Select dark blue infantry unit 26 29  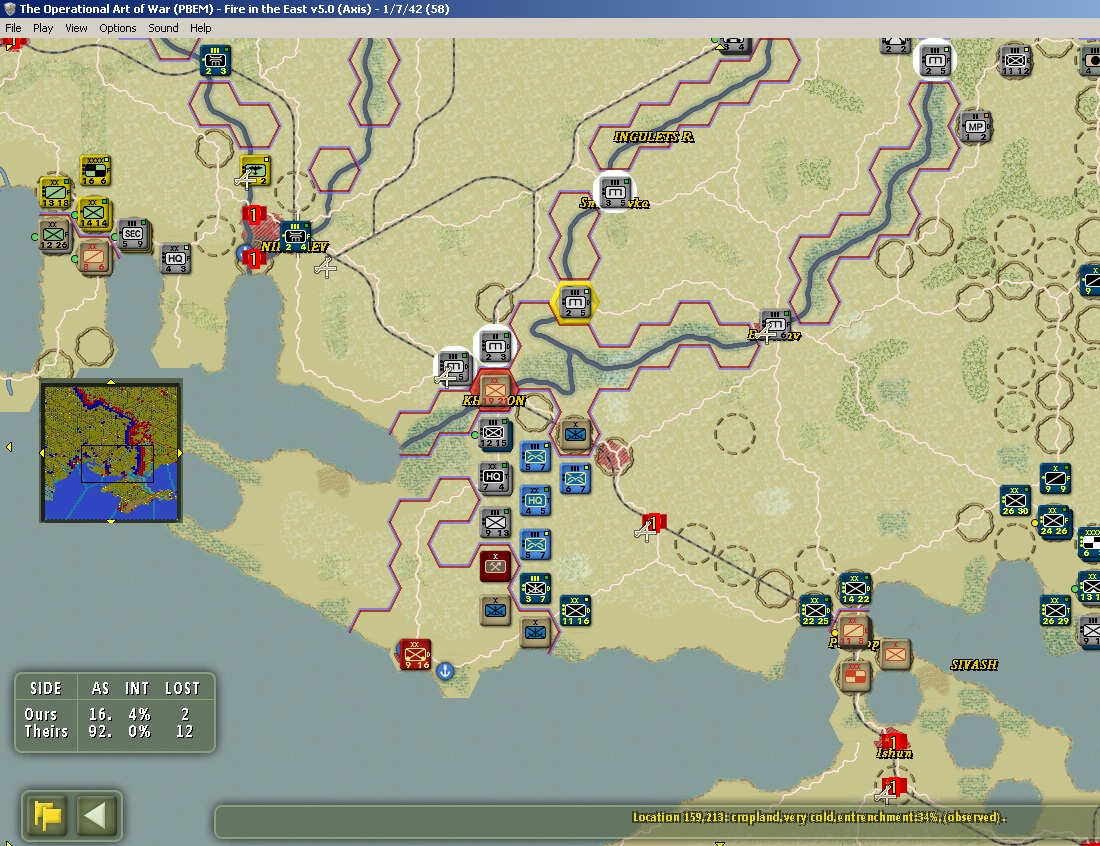pos(1055,610)
